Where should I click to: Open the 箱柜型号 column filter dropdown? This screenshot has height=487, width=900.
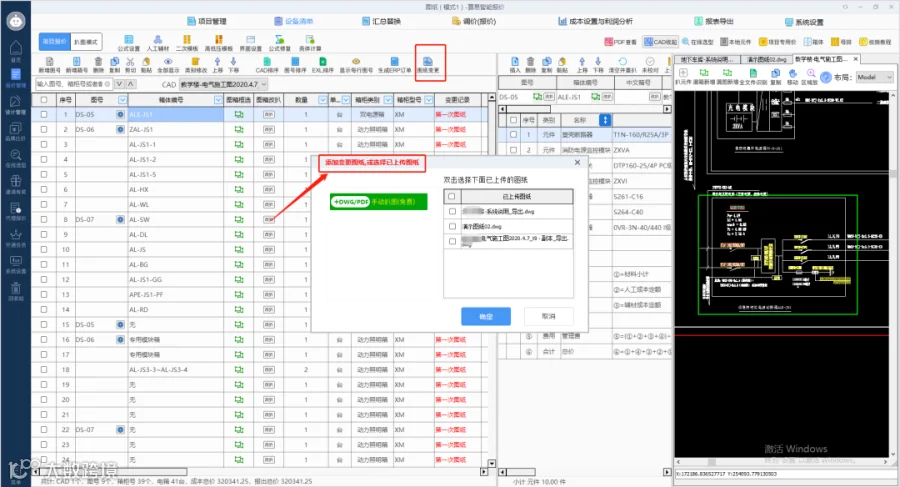pyautogui.click(x=428, y=100)
